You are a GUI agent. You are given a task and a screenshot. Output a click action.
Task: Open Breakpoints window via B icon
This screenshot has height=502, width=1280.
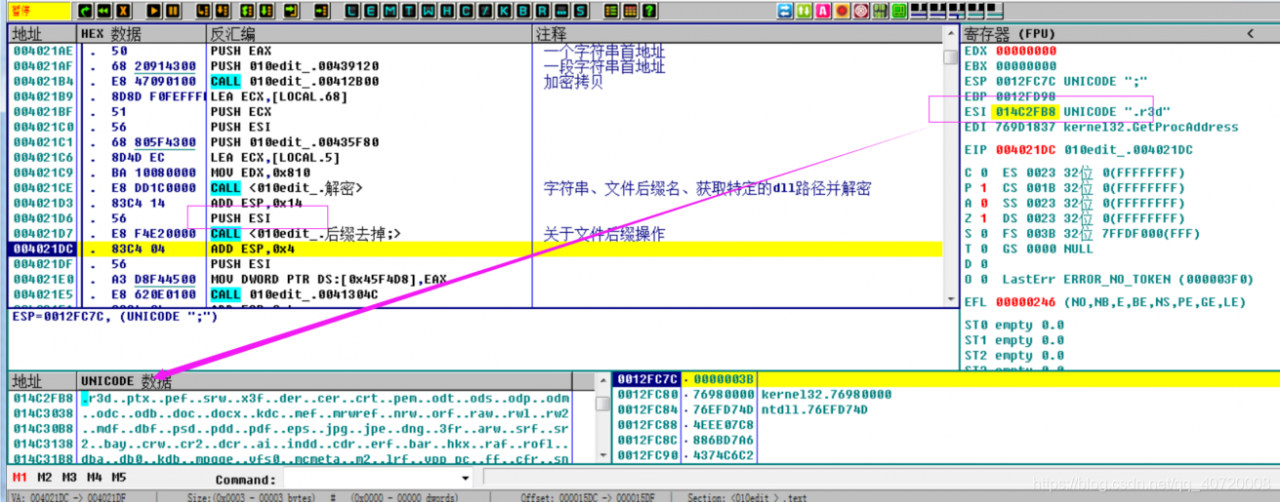pos(523,10)
